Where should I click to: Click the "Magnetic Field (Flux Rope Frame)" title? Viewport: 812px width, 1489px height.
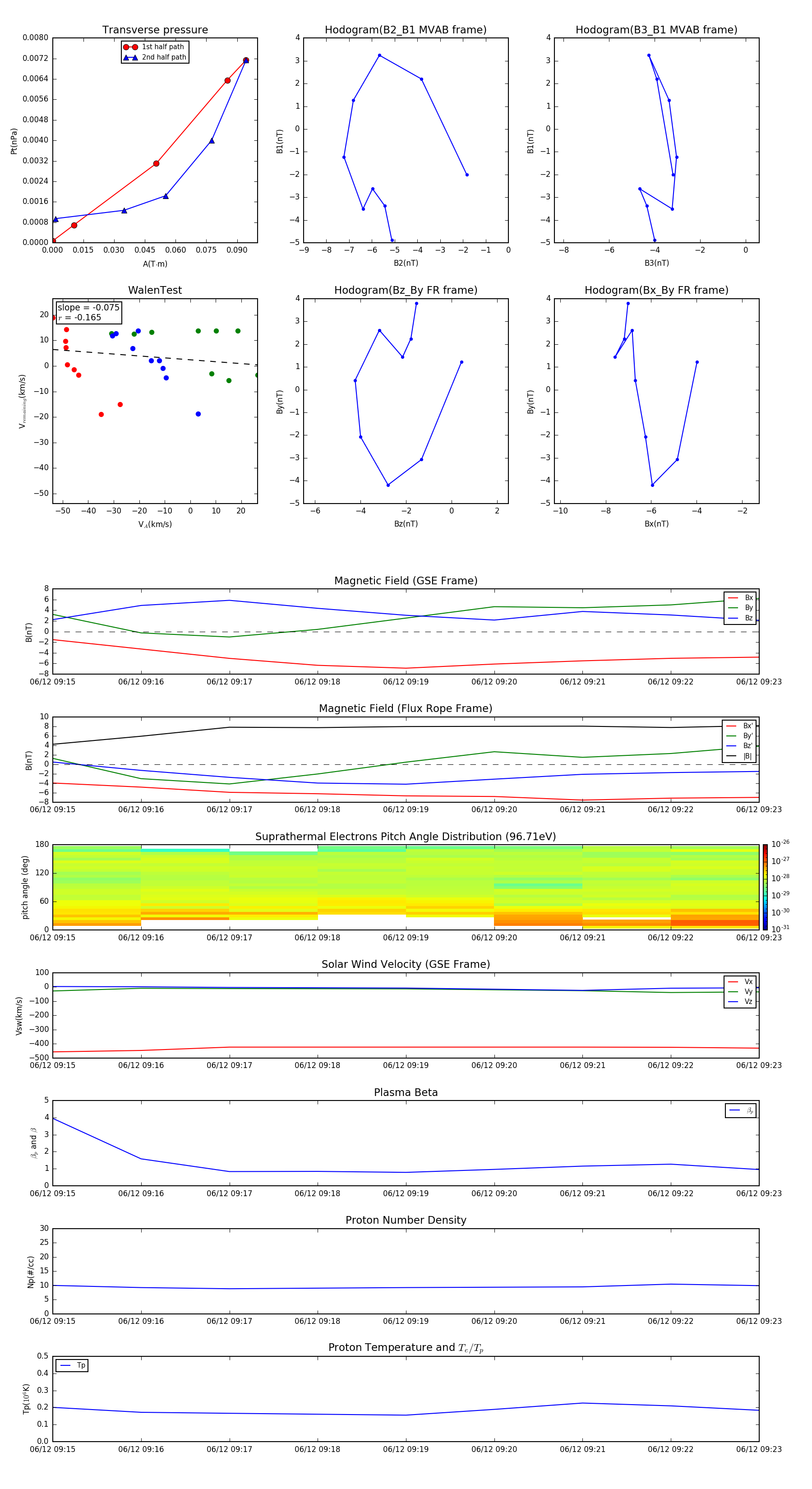coord(406,709)
